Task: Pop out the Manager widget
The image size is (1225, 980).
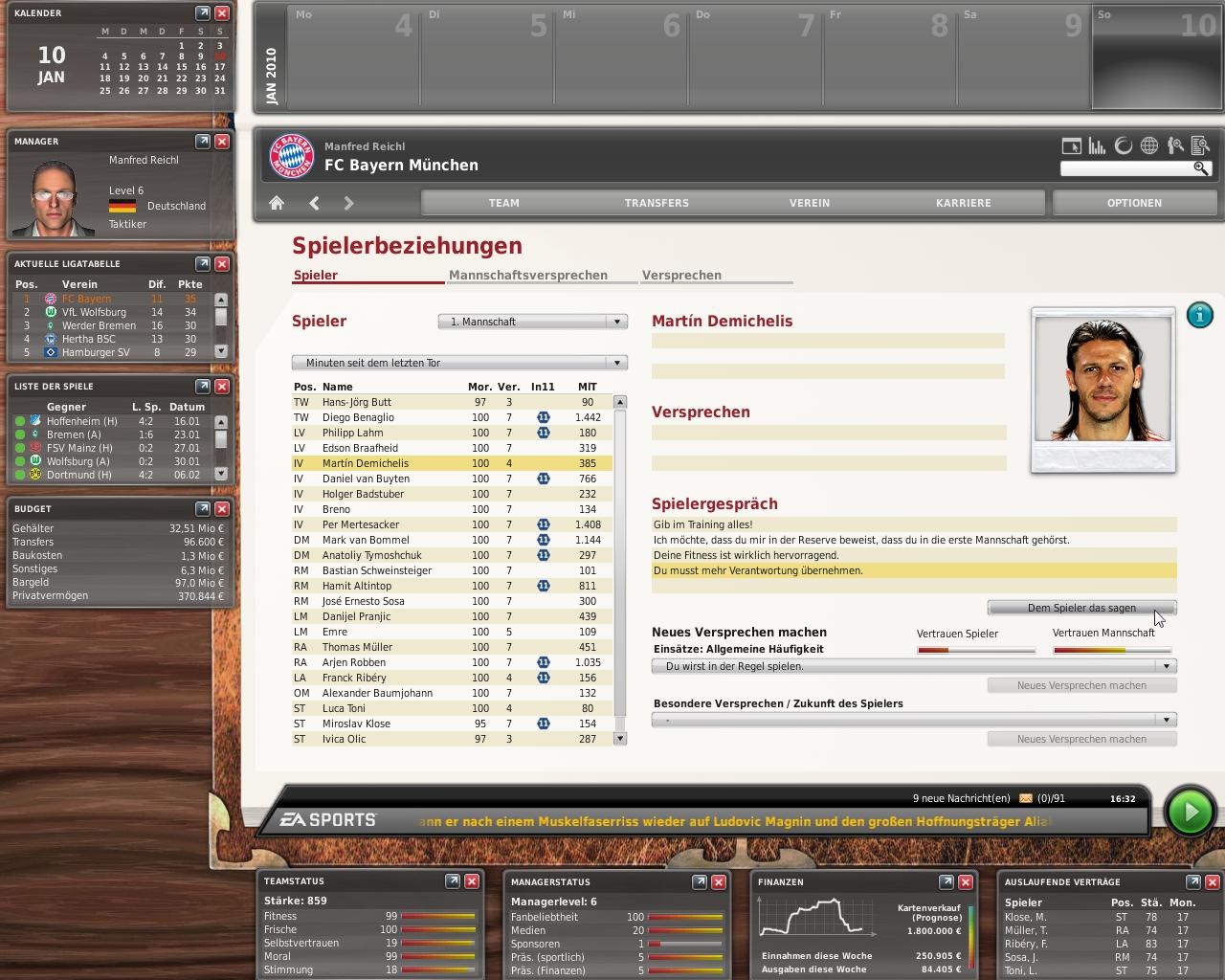Action: click(203, 142)
